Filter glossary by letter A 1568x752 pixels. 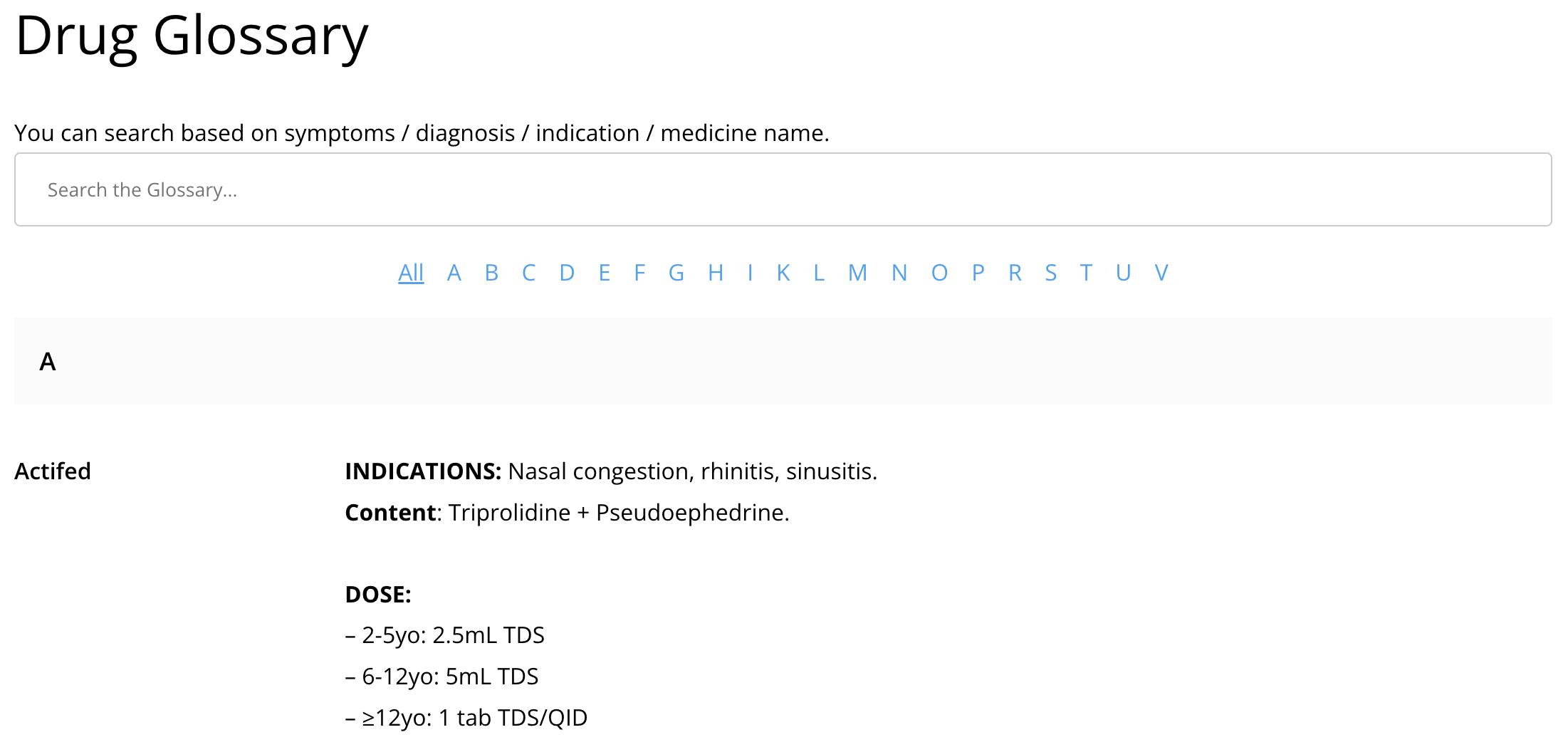454,272
